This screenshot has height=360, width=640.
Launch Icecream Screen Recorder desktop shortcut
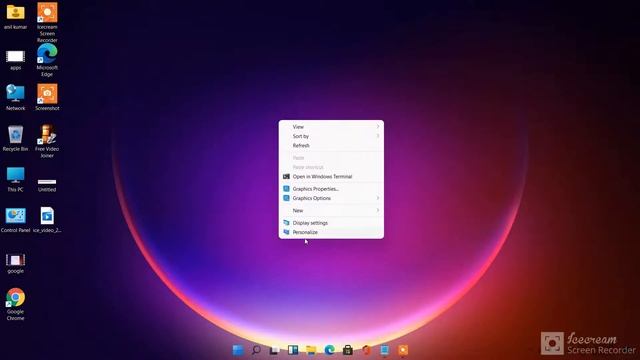click(x=47, y=22)
